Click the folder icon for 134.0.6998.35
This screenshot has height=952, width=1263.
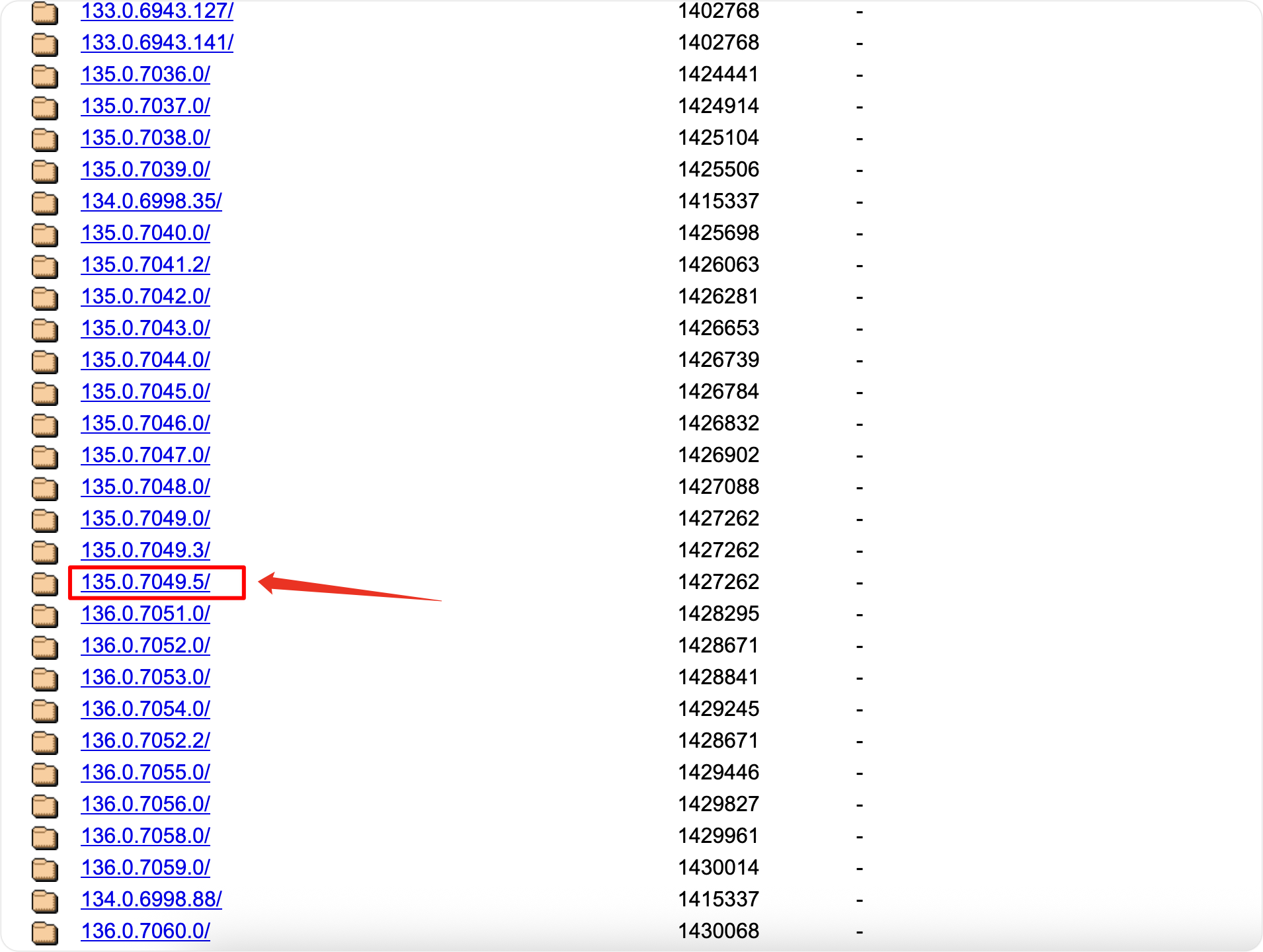pos(44,202)
